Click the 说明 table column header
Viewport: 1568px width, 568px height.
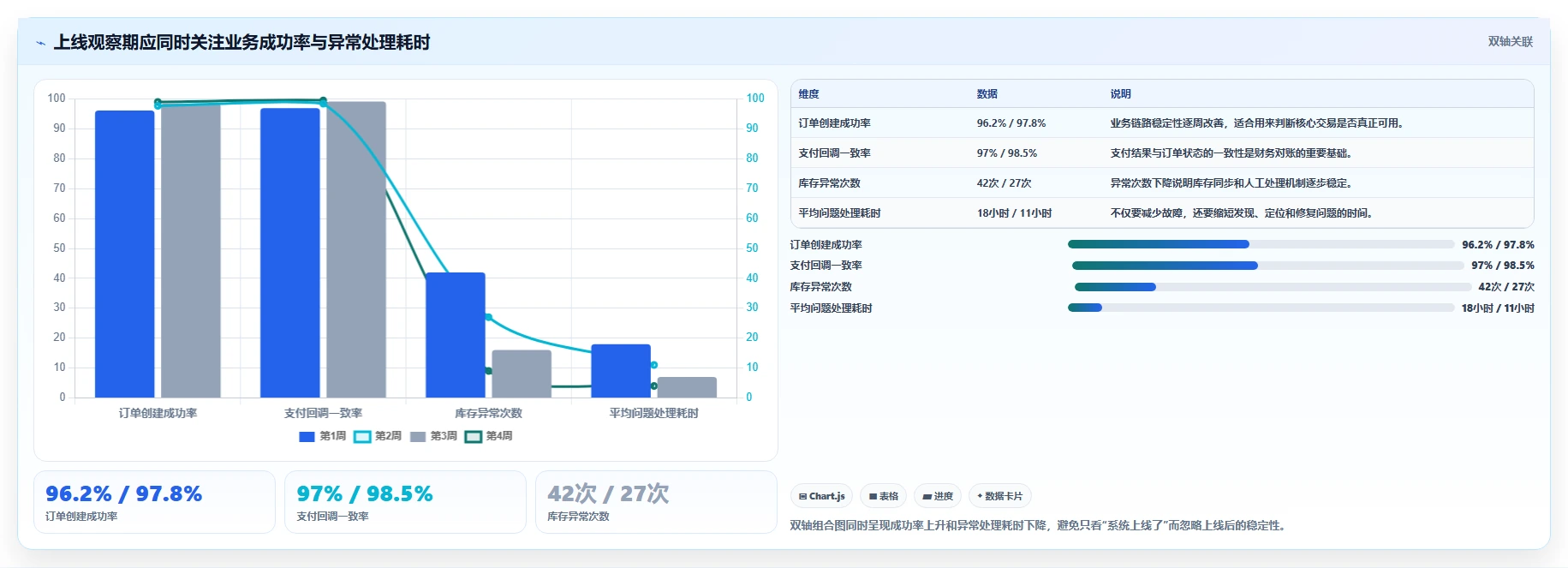click(1120, 94)
